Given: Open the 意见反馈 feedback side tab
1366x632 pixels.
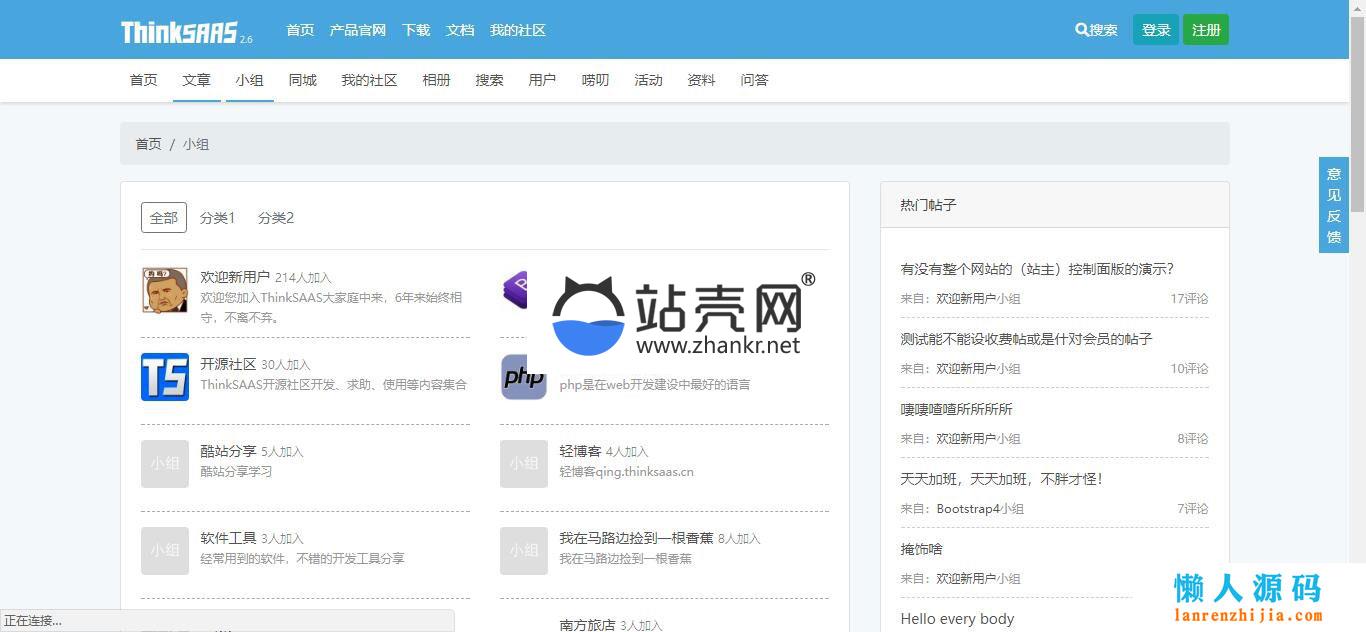Looking at the screenshot, I should click(1333, 205).
